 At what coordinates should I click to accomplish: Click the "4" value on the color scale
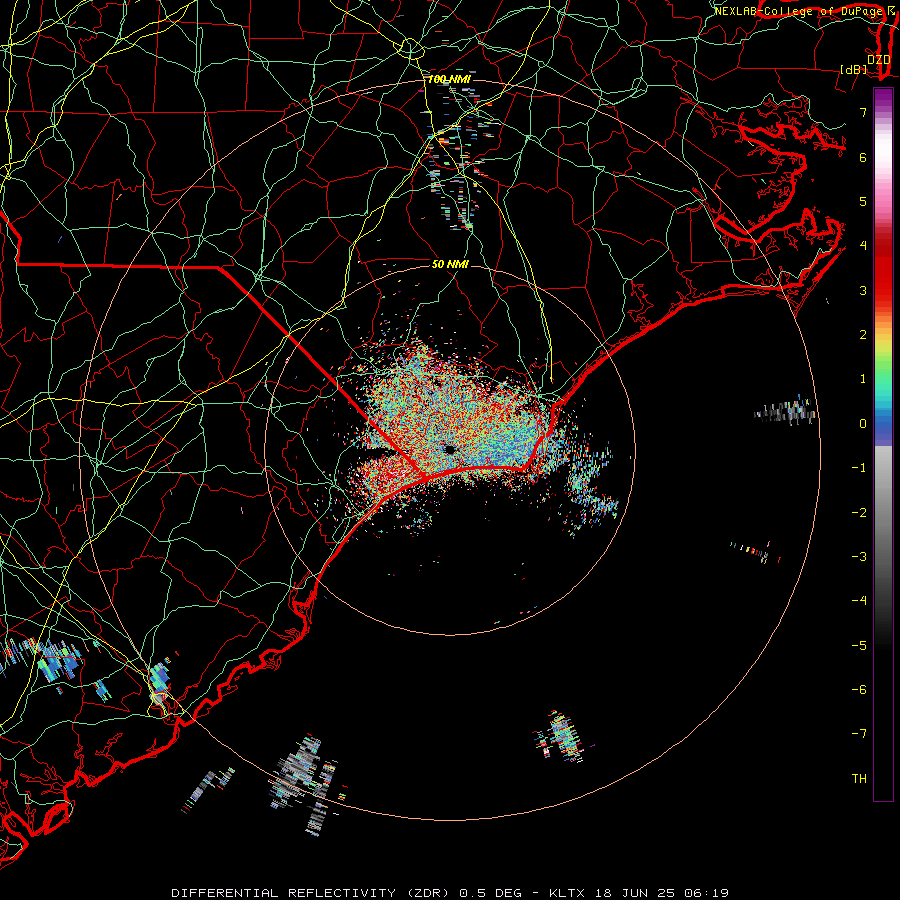863,246
